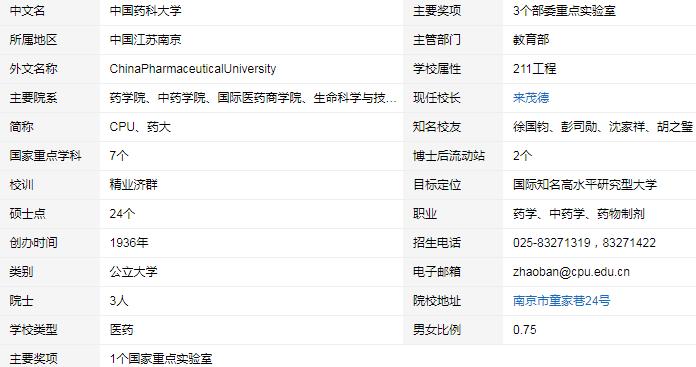Select the value 211工程
The image size is (696, 367).
[x=534, y=69]
